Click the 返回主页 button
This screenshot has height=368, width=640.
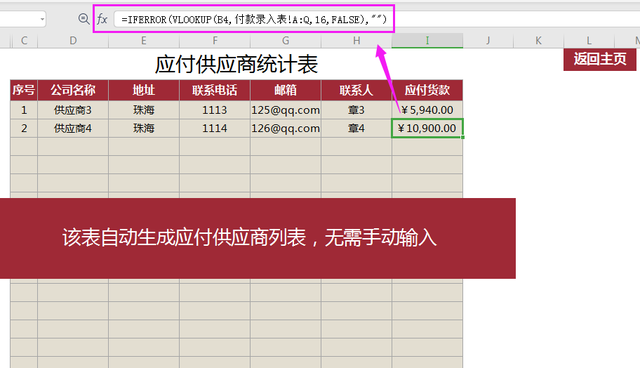(600, 60)
